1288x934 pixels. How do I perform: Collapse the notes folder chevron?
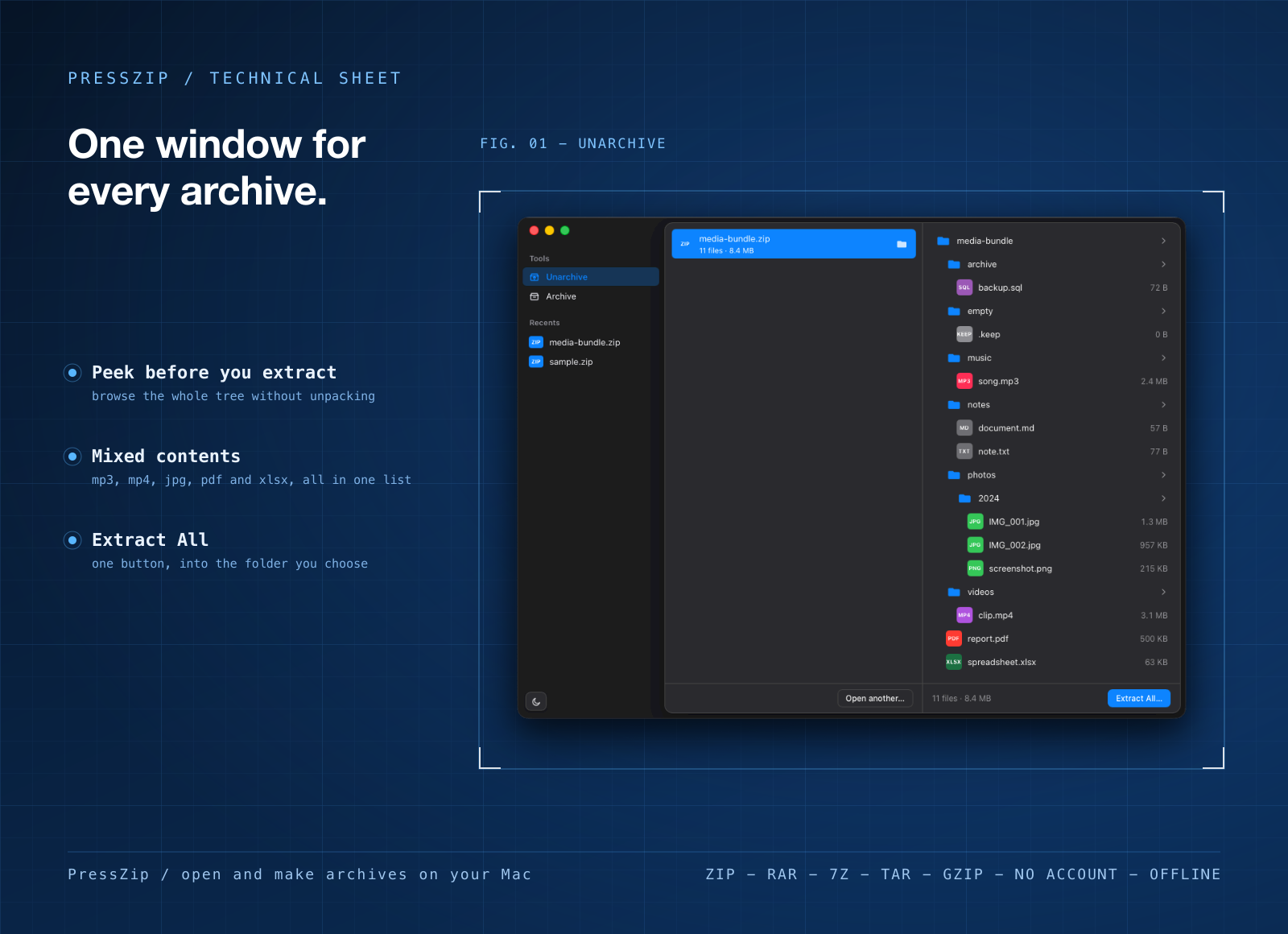tap(1163, 404)
